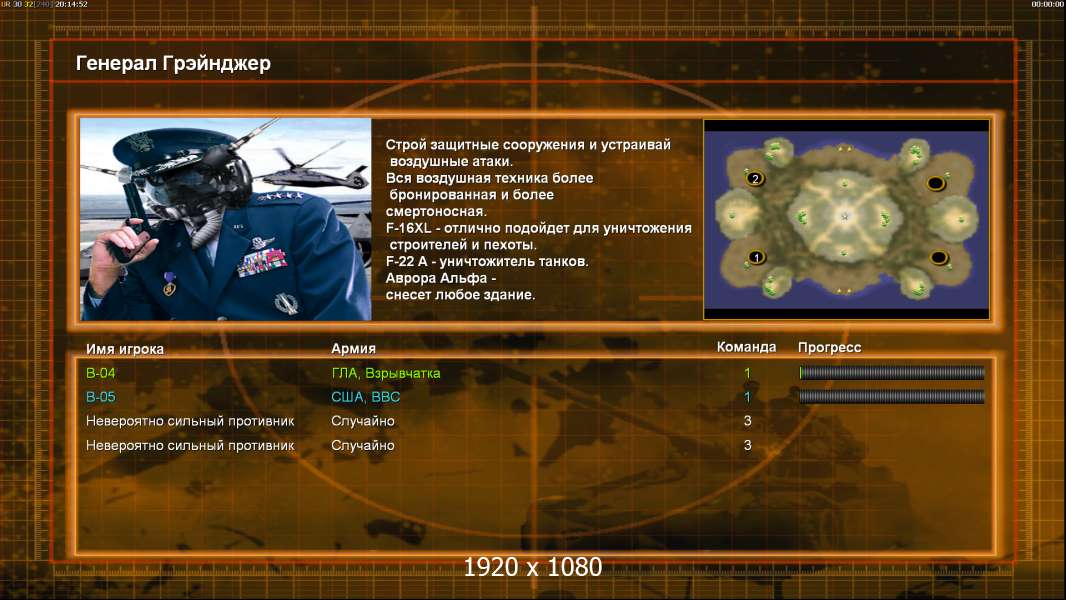Click the second 'Невероятно сильный противник' row
1066x600 pixels.
coord(190,446)
